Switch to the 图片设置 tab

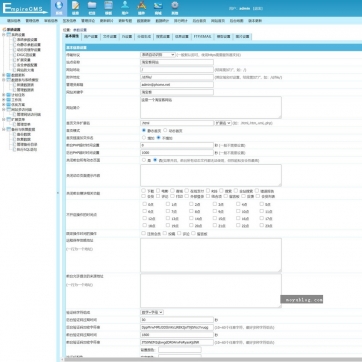pyautogui.click(x=242, y=37)
